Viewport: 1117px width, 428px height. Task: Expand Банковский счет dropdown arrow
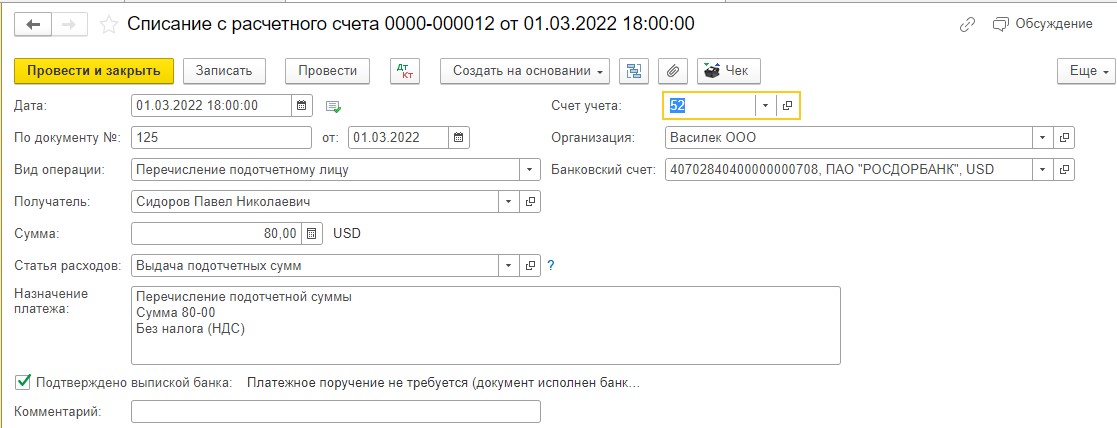tap(1043, 169)
